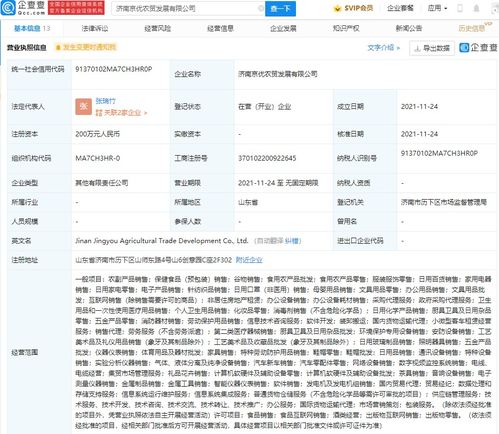Click legal representative name 张晓竹

tap(106, 101)
